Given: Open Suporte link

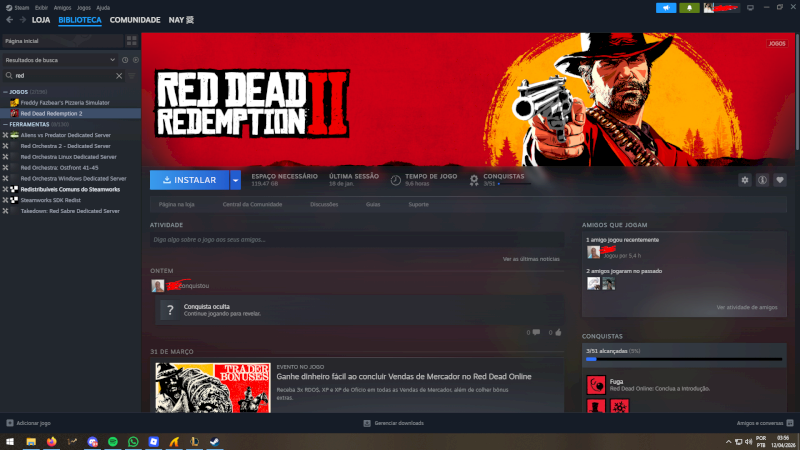Looking at the screenshot, I should [x=418, y=205].
